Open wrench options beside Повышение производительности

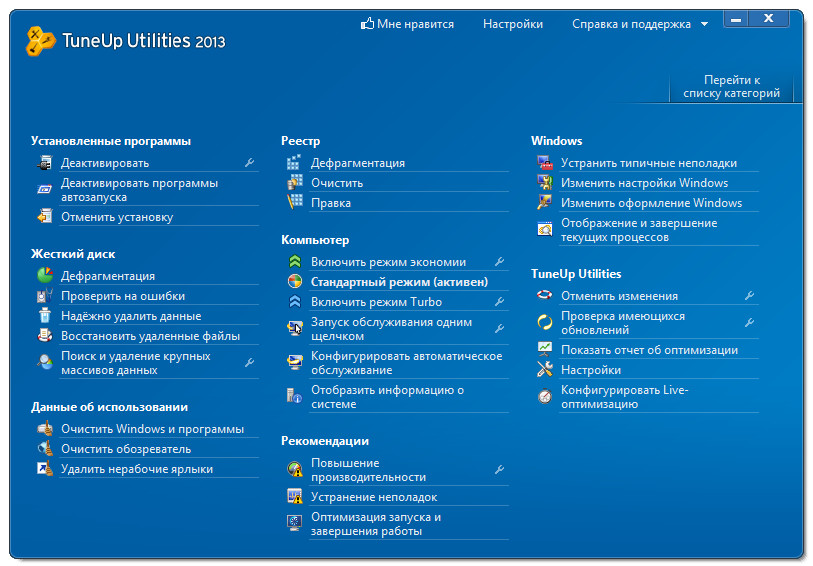[499, 470]
